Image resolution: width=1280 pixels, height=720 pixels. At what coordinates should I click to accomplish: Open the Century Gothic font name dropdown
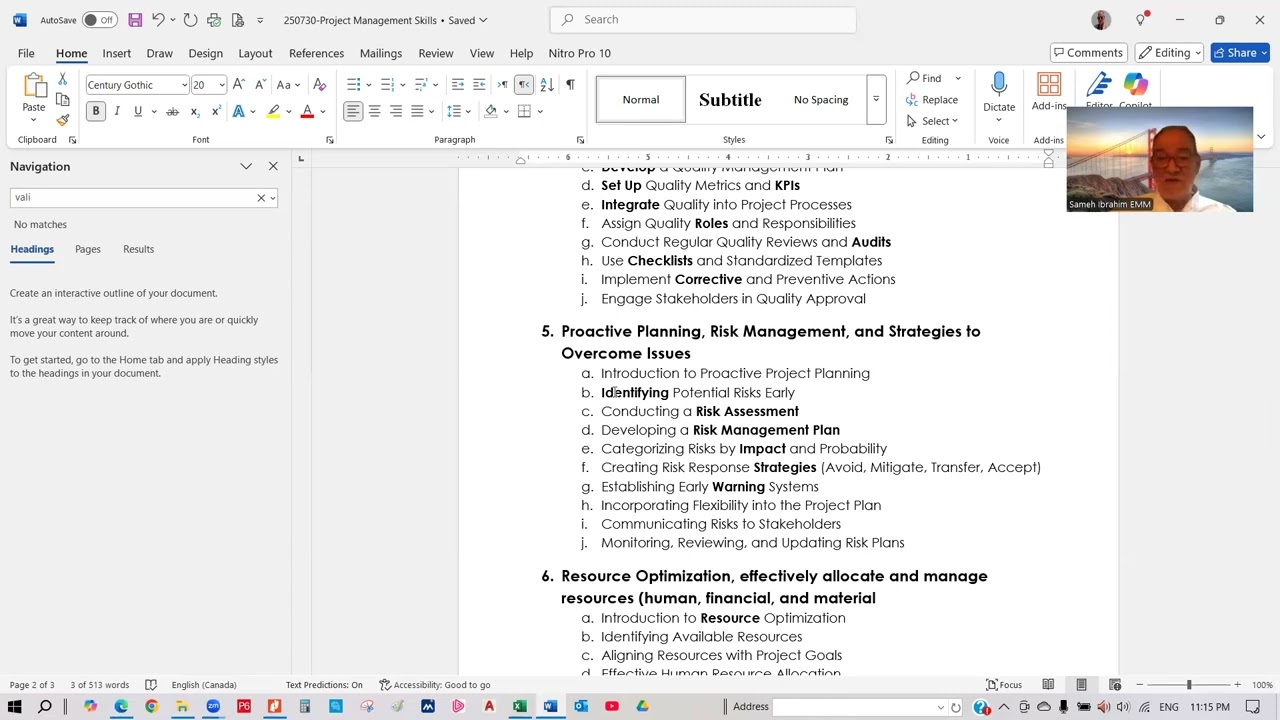click(x=184, y=85)
